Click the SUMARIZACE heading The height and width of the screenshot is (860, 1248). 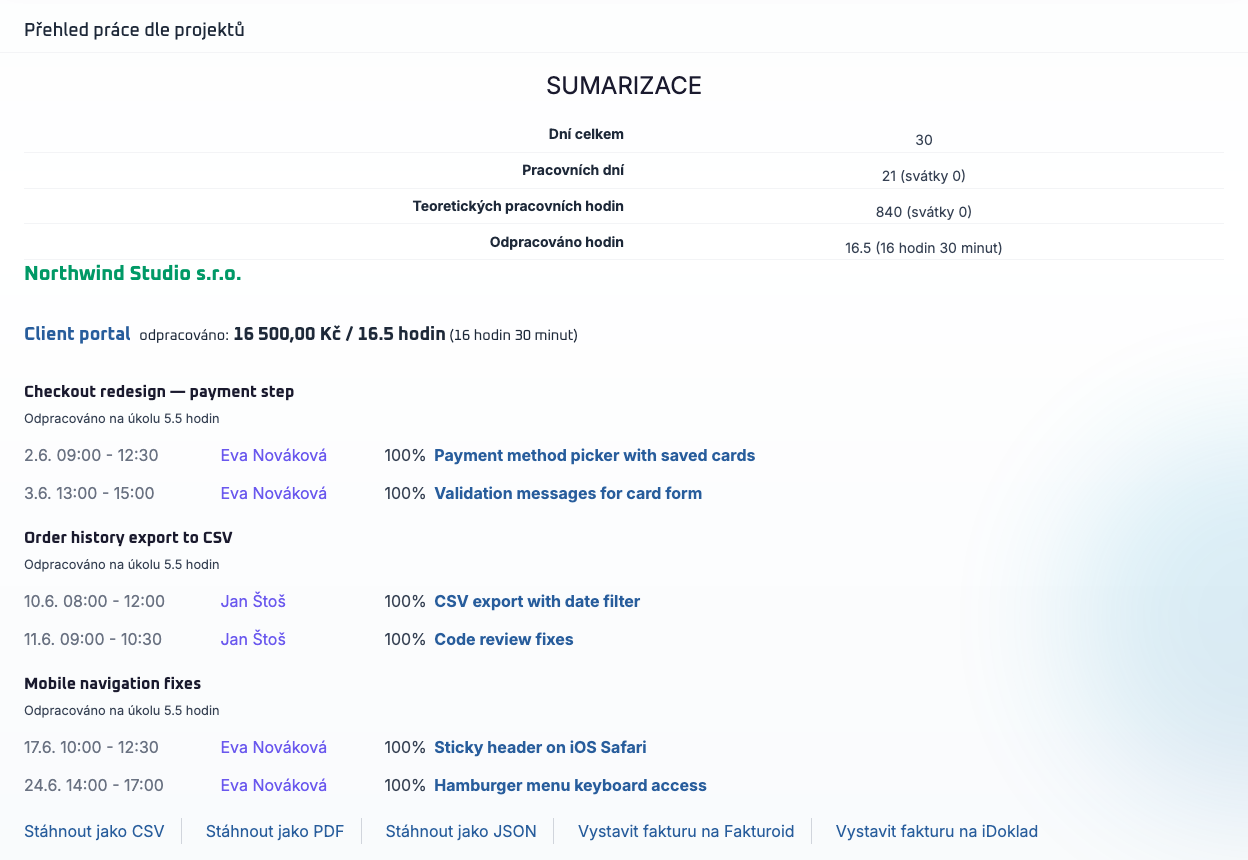[624, 86]
